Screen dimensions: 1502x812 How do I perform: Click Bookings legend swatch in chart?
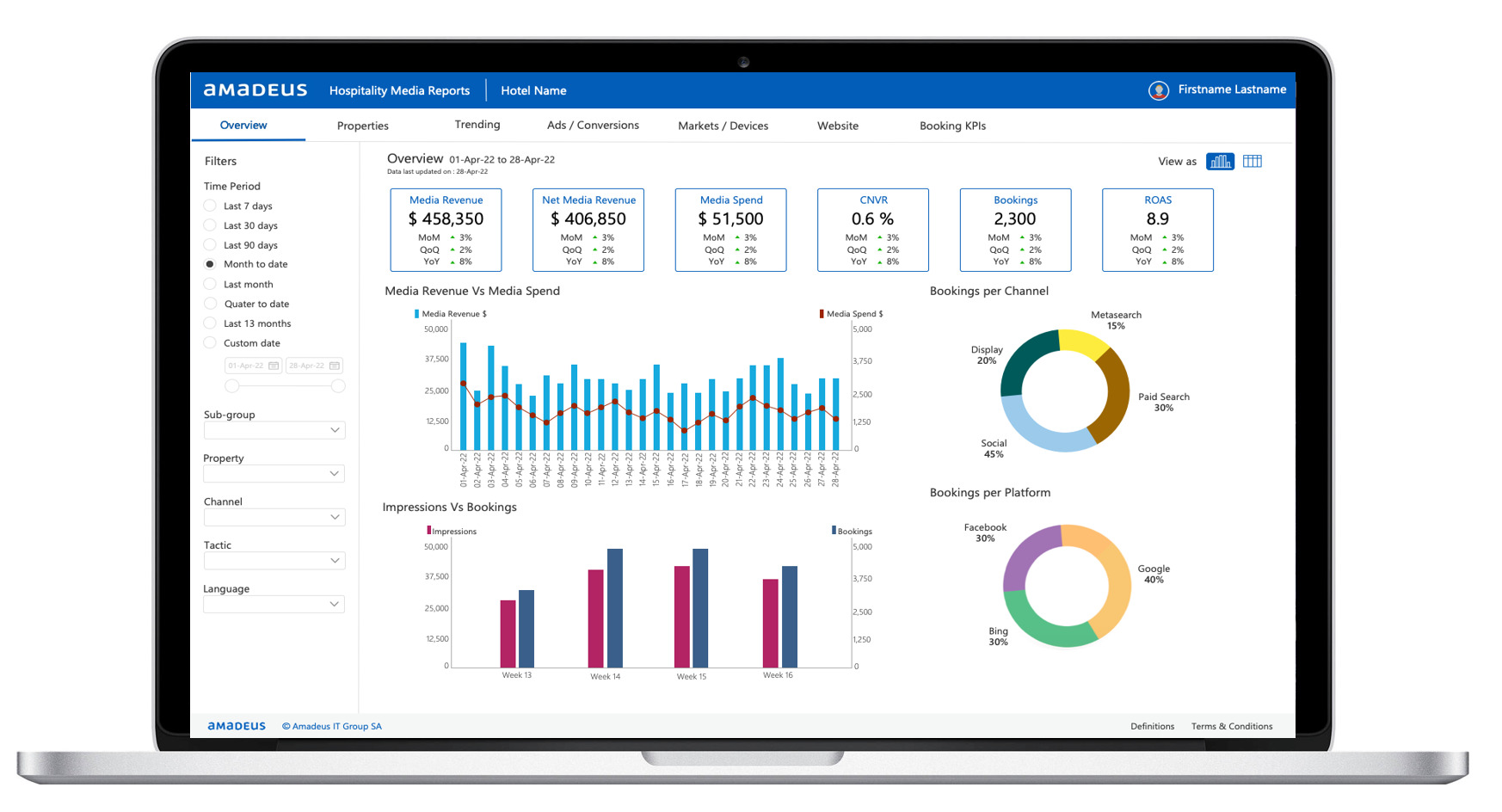click(834, 531)
